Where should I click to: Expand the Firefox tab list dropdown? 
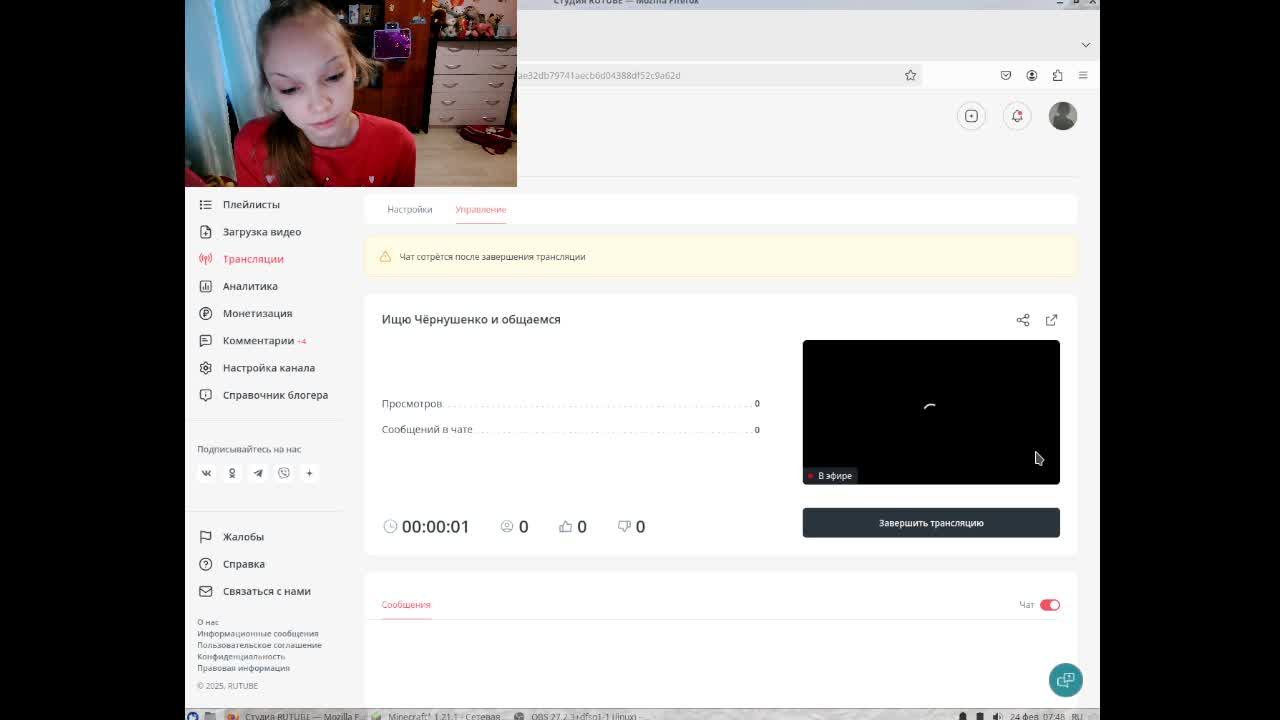pyautogui.click(x=1085, y=44)
